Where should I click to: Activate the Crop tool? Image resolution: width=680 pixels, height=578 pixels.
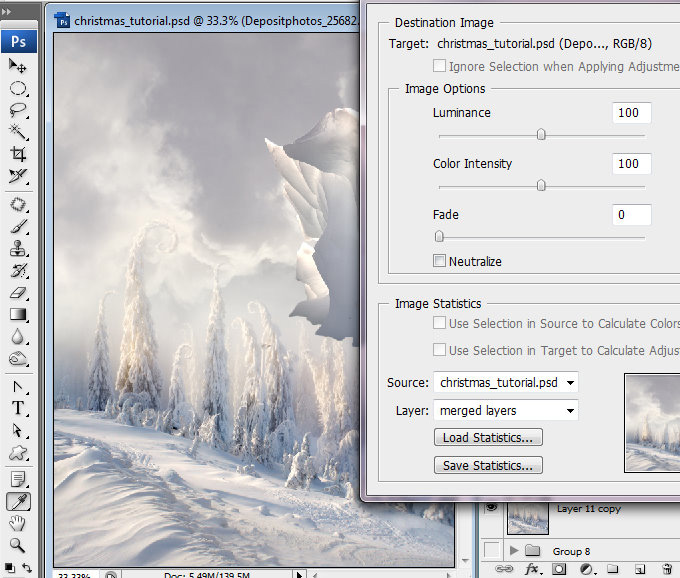18,154
